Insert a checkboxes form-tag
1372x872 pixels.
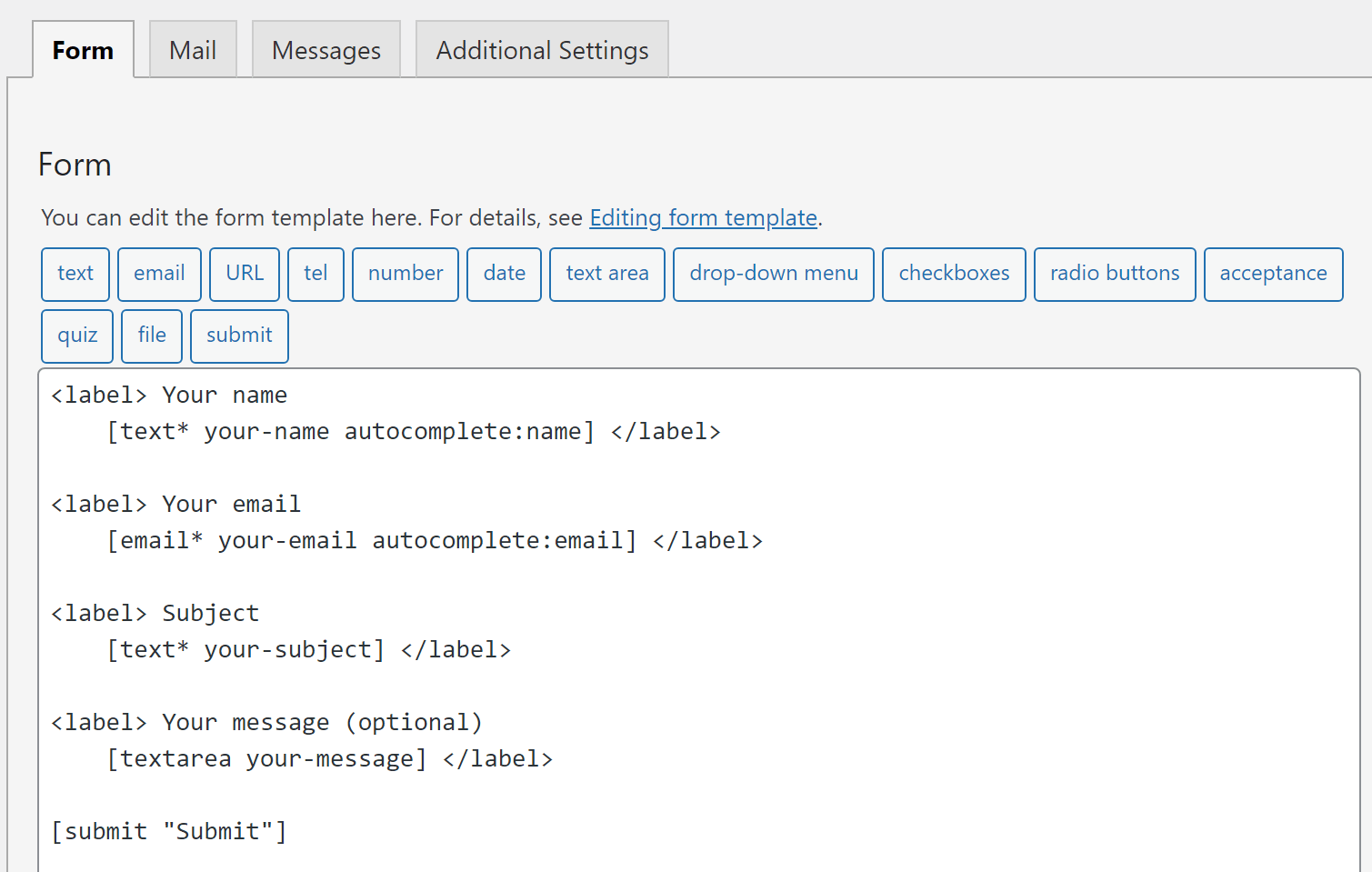pos(954,274)
